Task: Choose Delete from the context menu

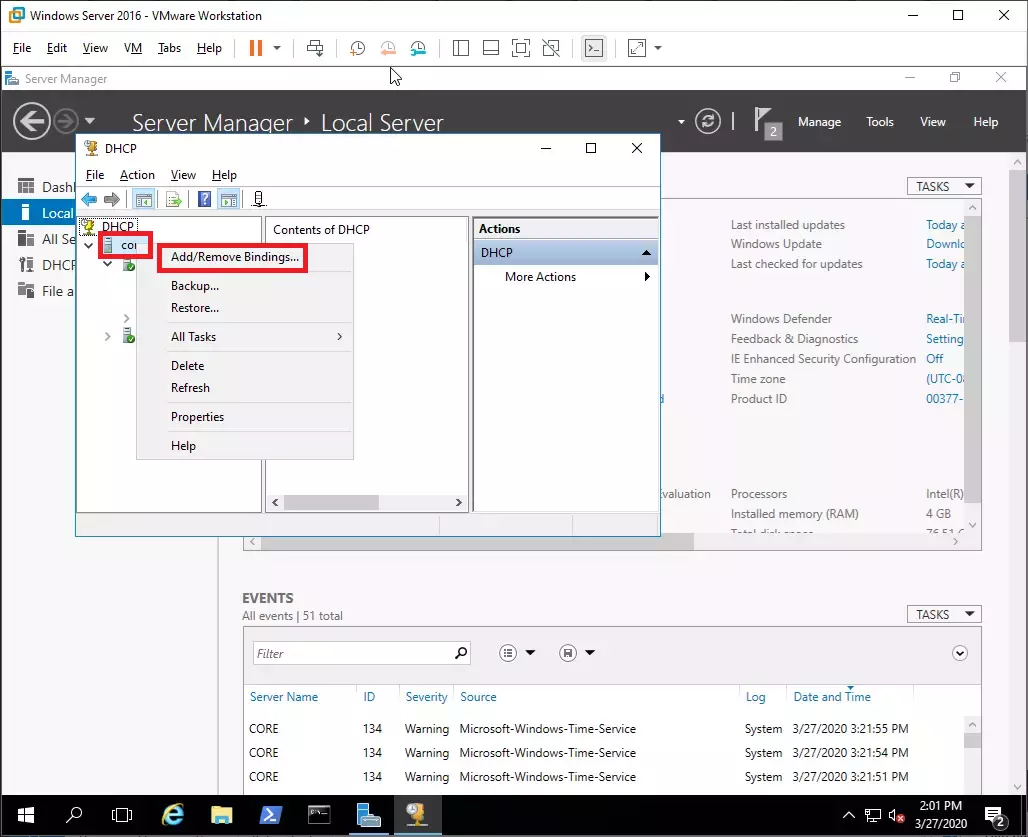Action: 188,366
